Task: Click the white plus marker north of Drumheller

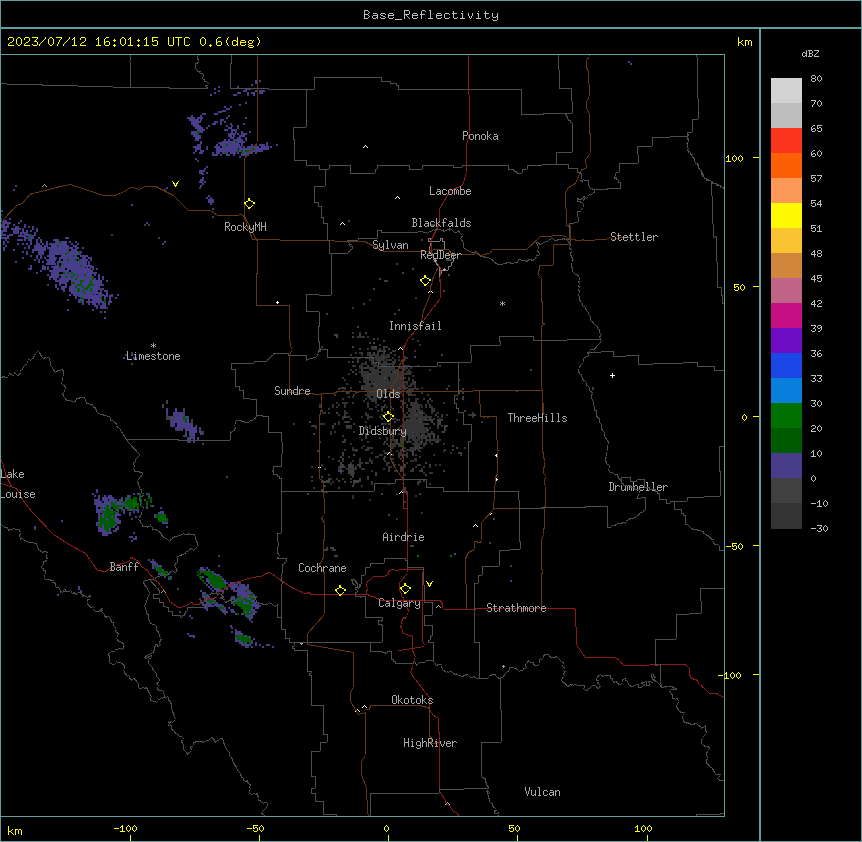Action: pyautogui.click(x=612, y=375)
